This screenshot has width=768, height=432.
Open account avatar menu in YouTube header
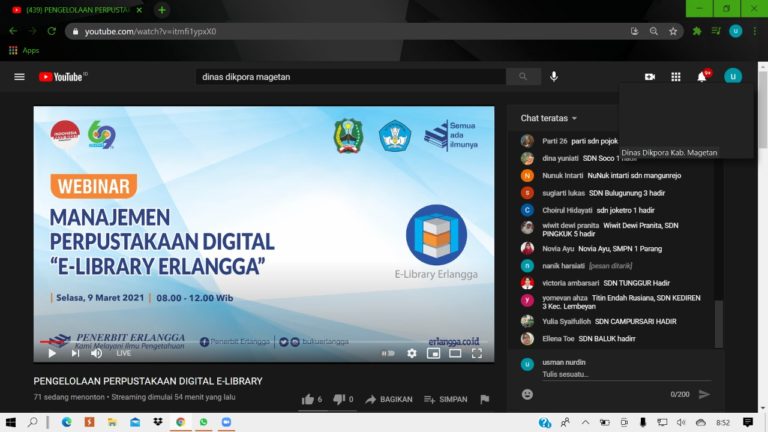(733, 76)
